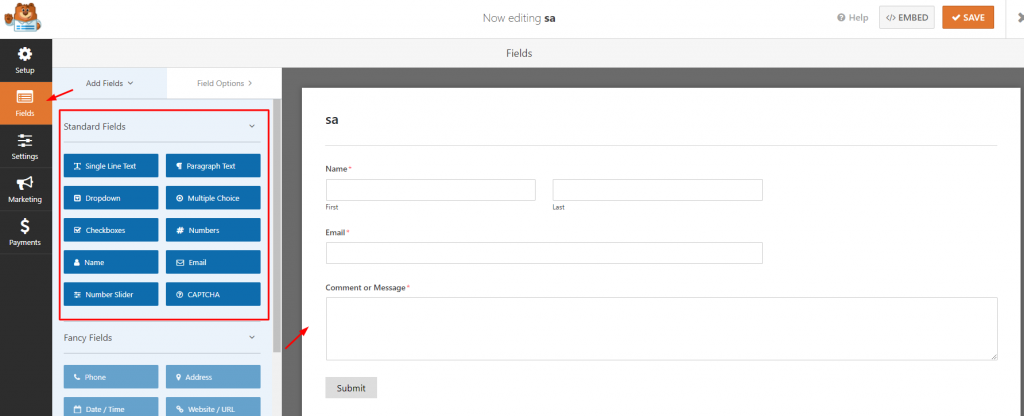1024x416 pixels.
Task: Click the WPForms bear mascot logo
Action: 24,18
